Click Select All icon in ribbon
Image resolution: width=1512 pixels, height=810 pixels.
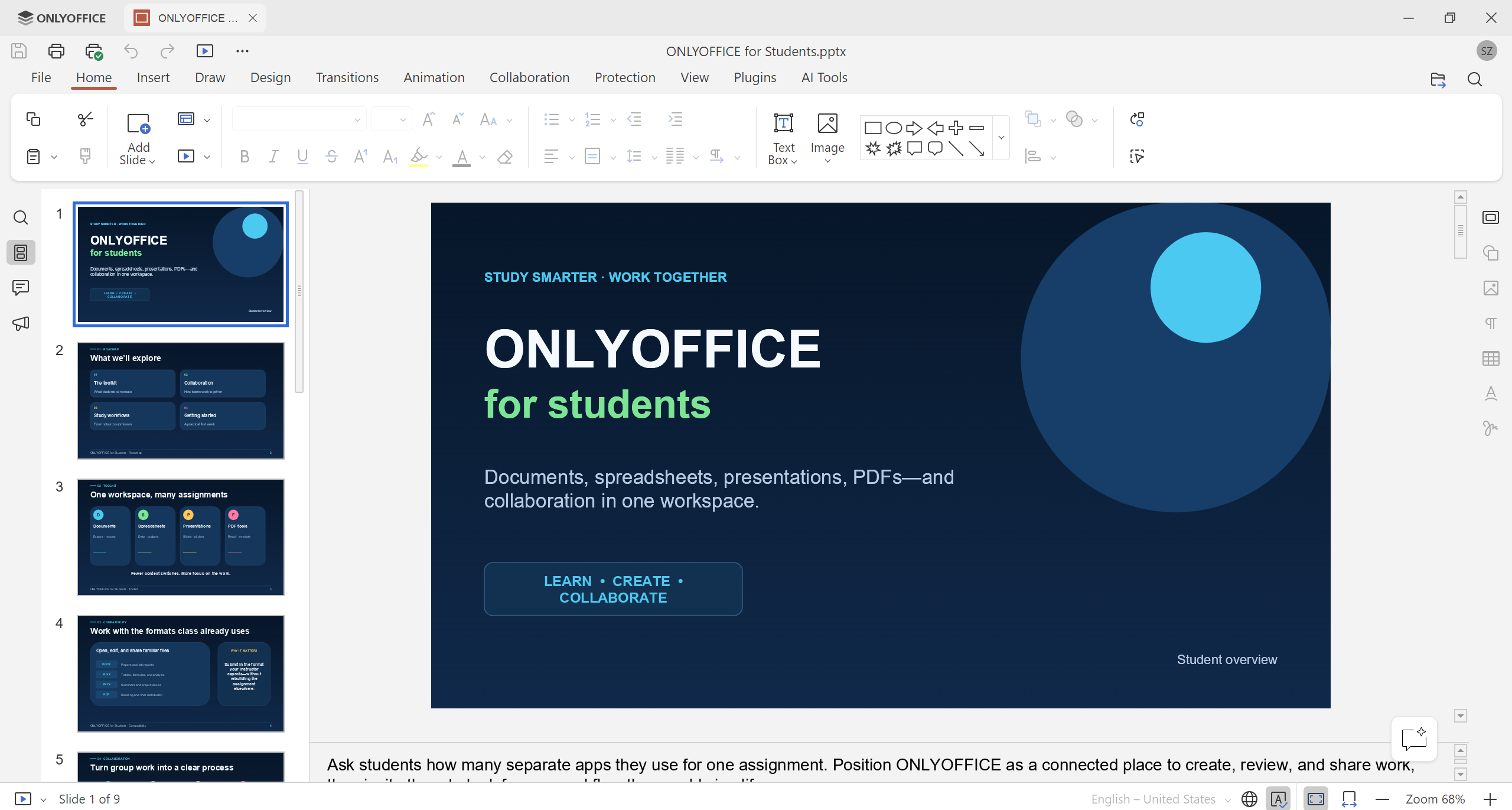[x=1137, y=157]
